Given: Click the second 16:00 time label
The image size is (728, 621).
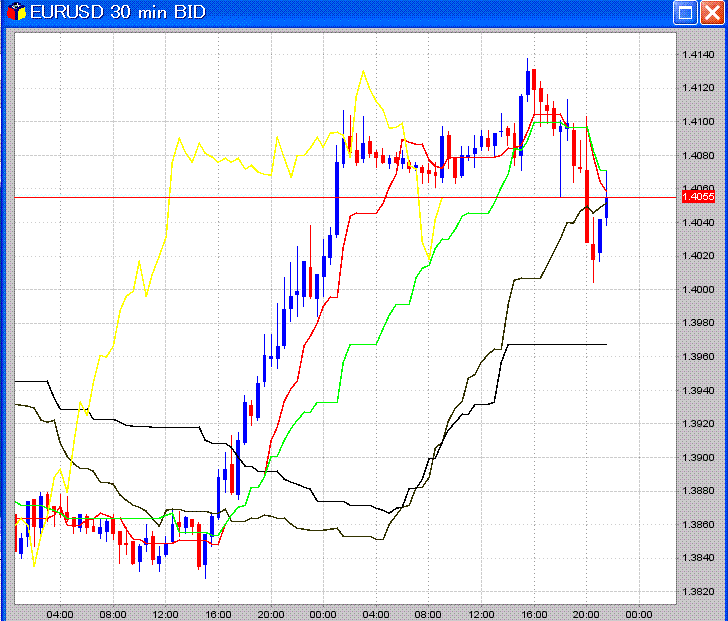Looking at the screenshot, I should tap(534, 615).
